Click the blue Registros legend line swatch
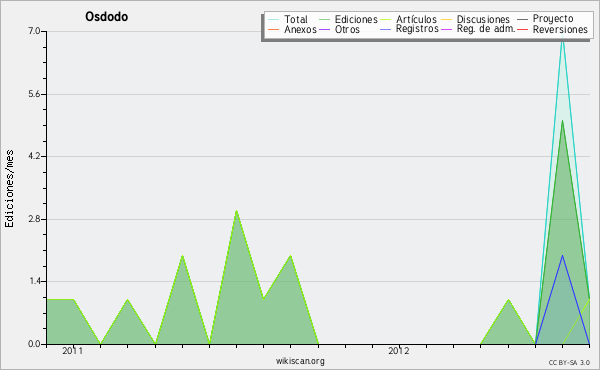This screenshot has width=600, height=370. tap(385, 29)
